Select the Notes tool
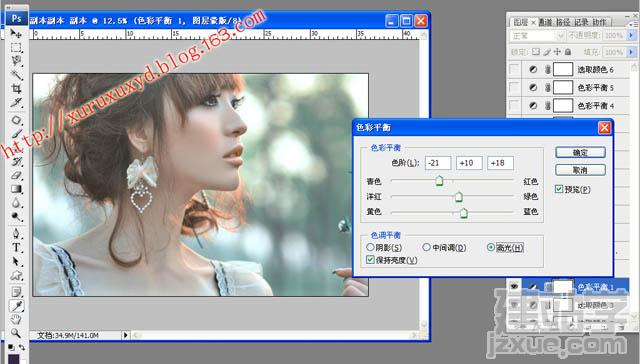 [x=16, y=292]
